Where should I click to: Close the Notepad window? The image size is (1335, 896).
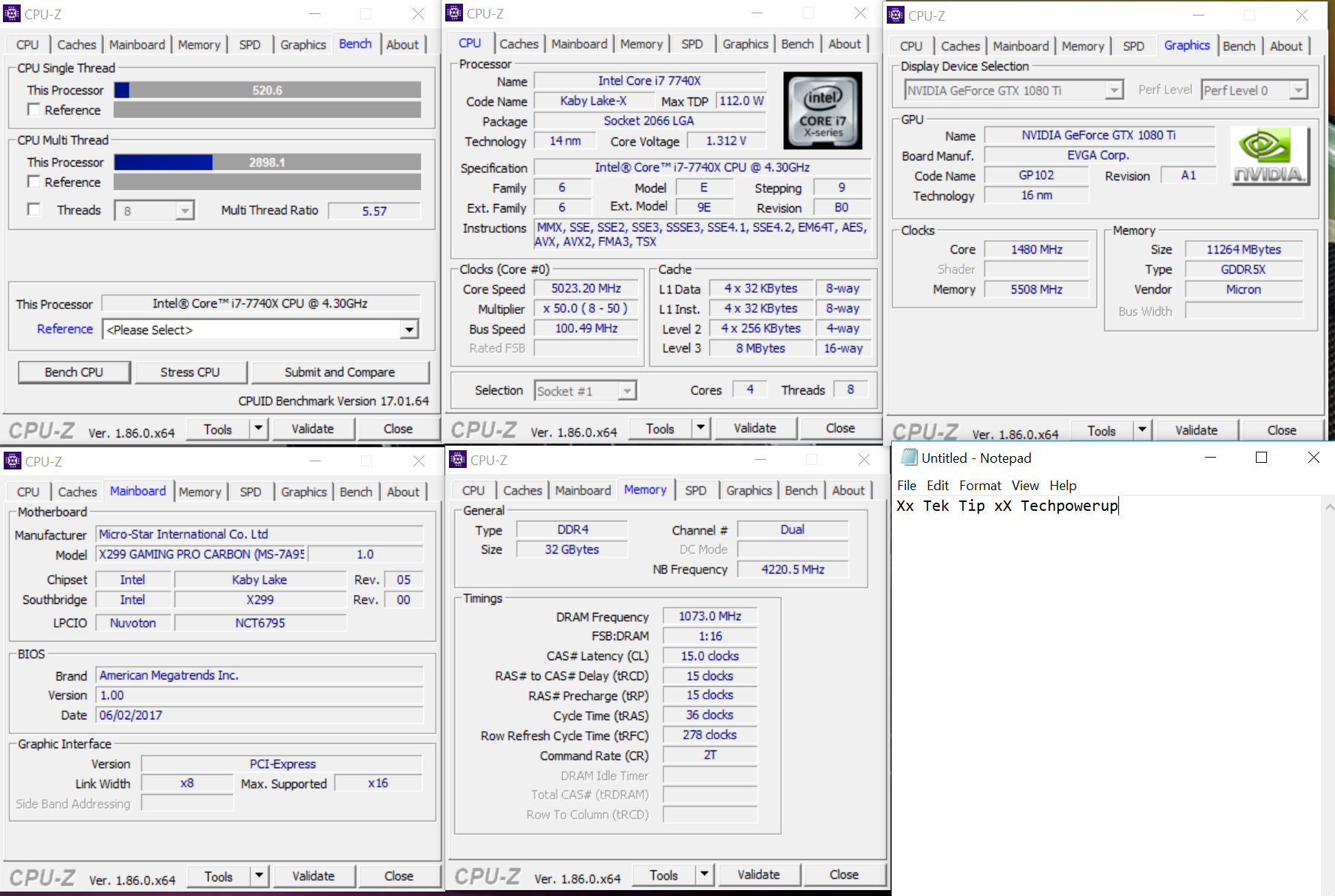coord(1314,458)
